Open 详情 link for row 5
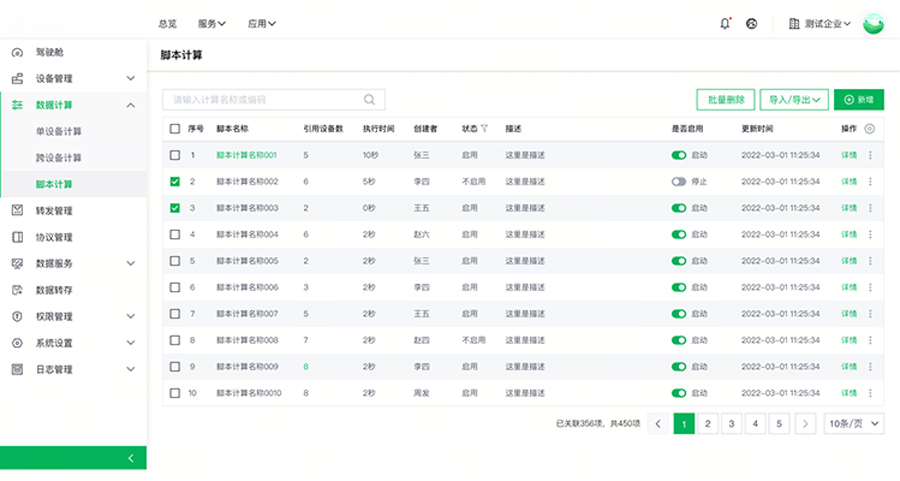900x481 pixels. point(849,261)
